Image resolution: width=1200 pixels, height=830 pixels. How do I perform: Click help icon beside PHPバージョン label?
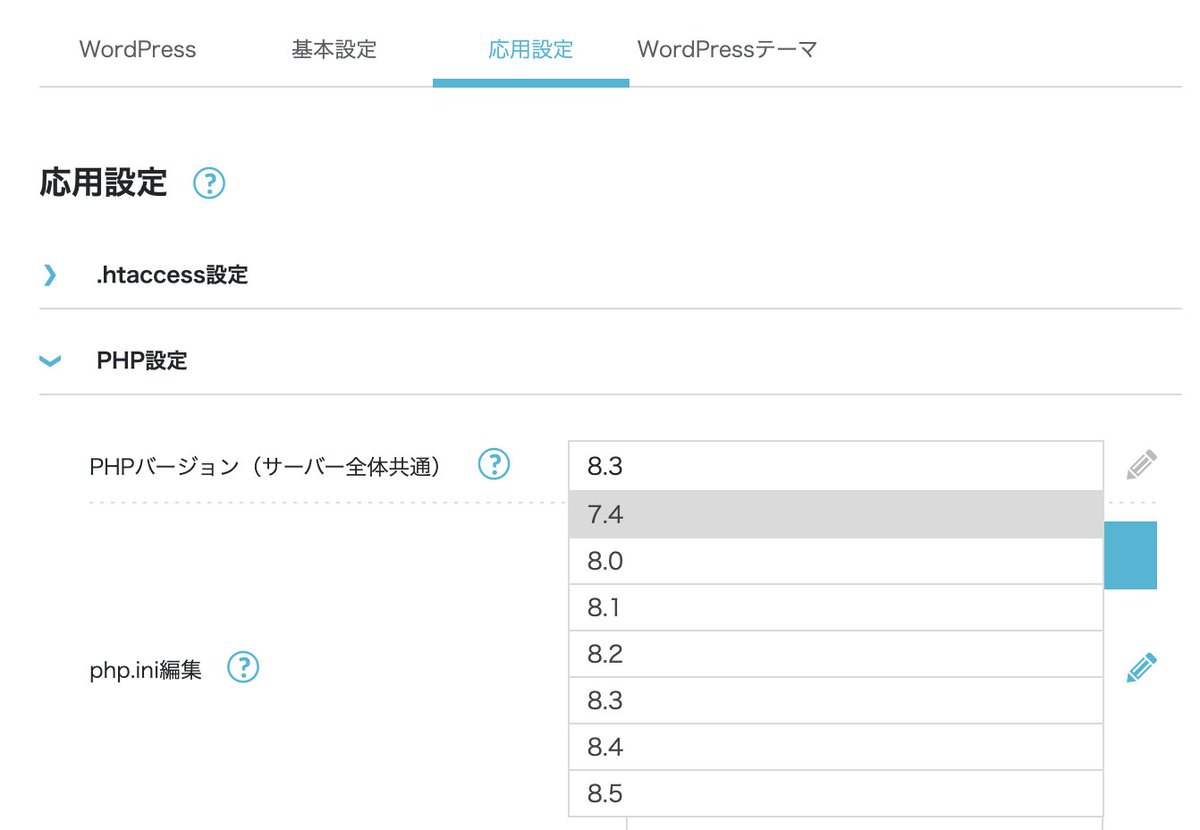pos(494,464)
